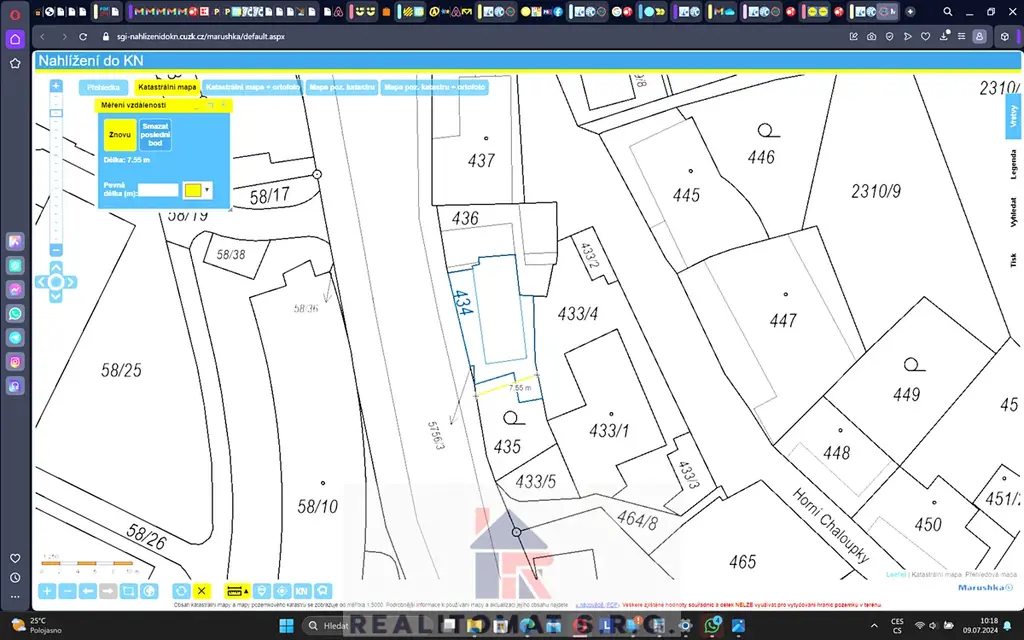Click the yellow X clear button
The height and width of the screenshot is (640, 1024).
click(x=202, y=591)
